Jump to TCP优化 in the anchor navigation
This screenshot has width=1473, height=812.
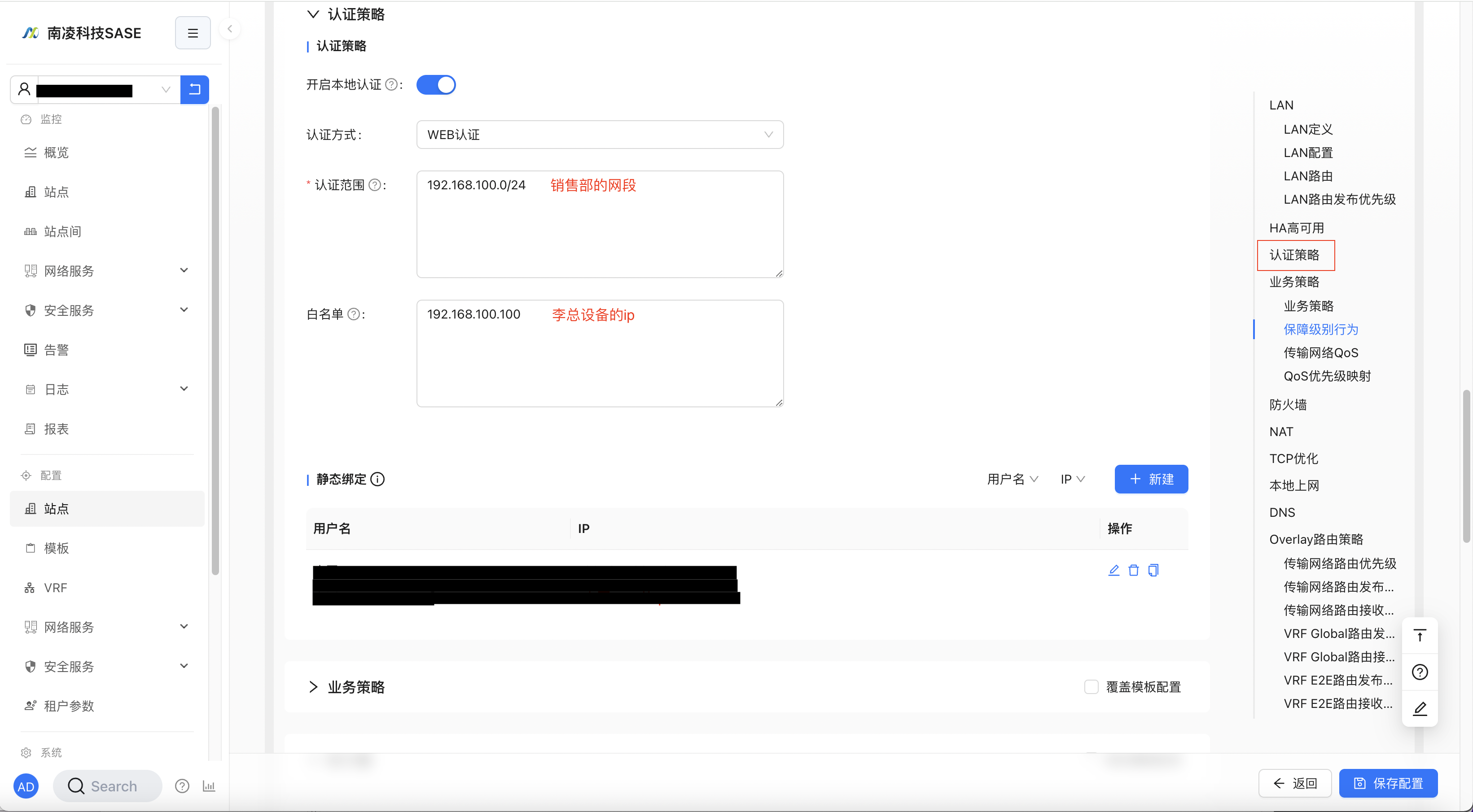(1293, 458)
